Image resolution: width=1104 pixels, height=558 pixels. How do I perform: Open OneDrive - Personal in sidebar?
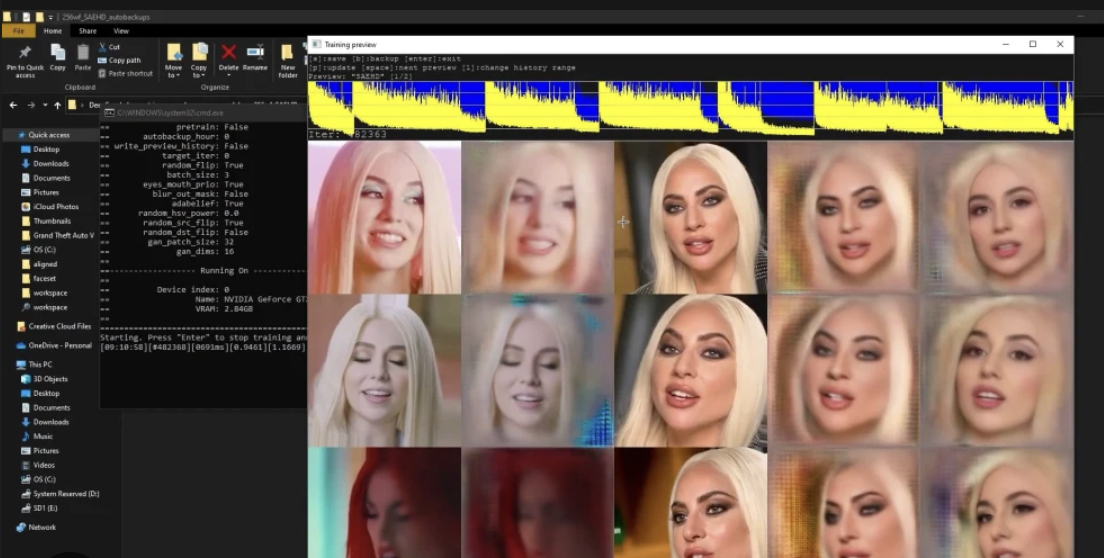coord(54,345)
